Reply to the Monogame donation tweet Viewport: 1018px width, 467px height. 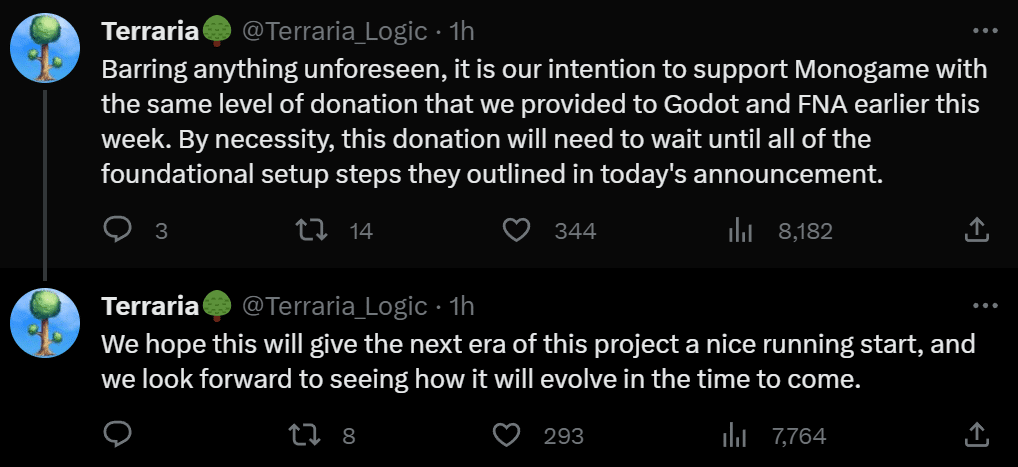(118, 230)
